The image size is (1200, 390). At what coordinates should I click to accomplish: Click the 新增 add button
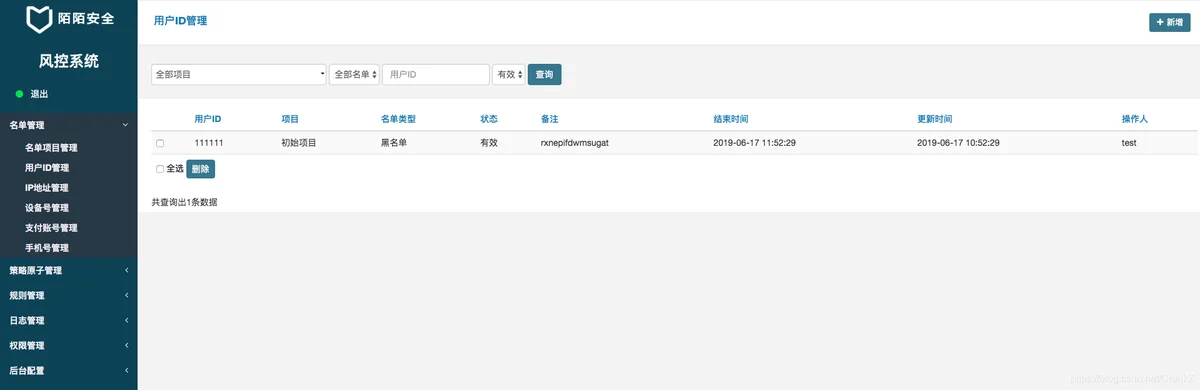pos(1169,22)
